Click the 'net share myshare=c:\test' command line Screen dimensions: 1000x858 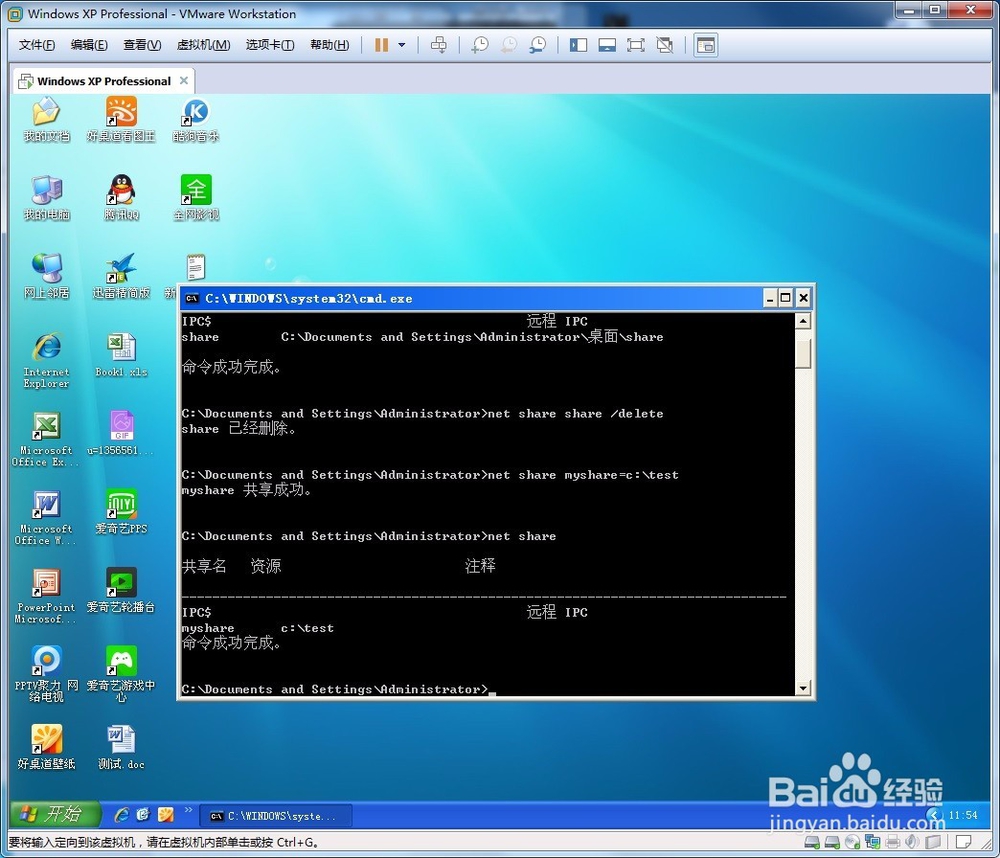tap(430, 475)
